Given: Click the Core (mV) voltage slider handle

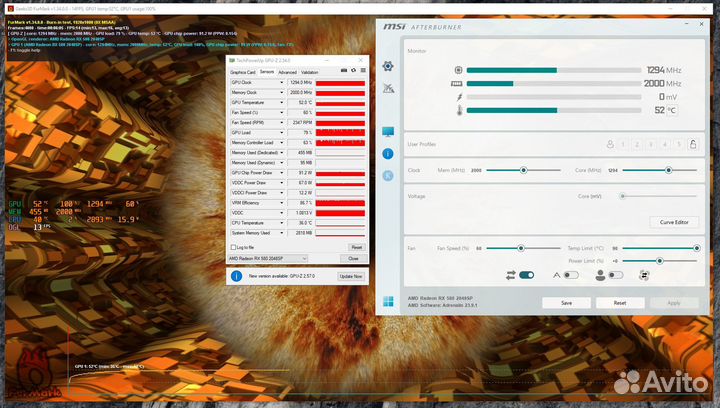Looking at the screenshot, I should tap(623, 196).
